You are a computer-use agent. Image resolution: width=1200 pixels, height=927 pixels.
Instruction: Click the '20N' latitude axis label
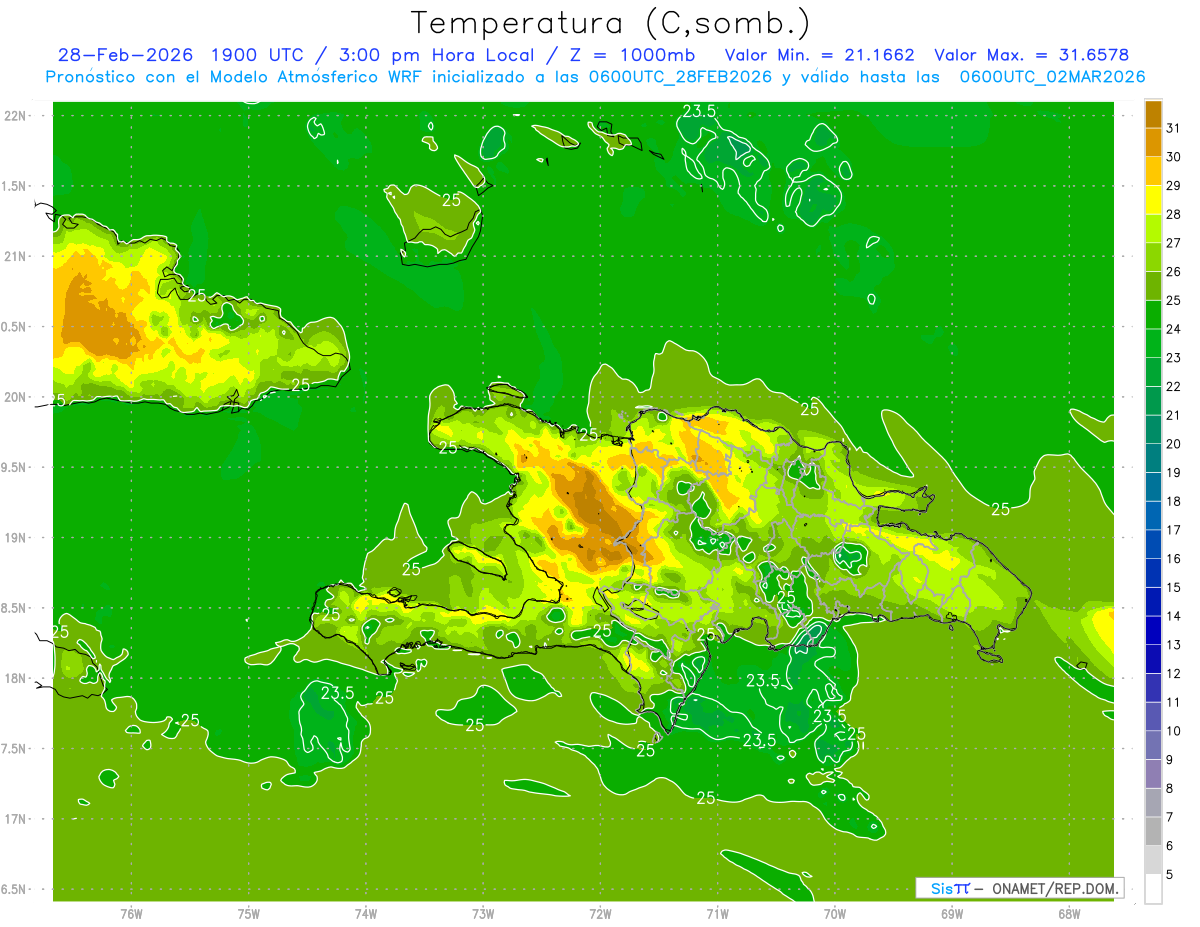15,397
